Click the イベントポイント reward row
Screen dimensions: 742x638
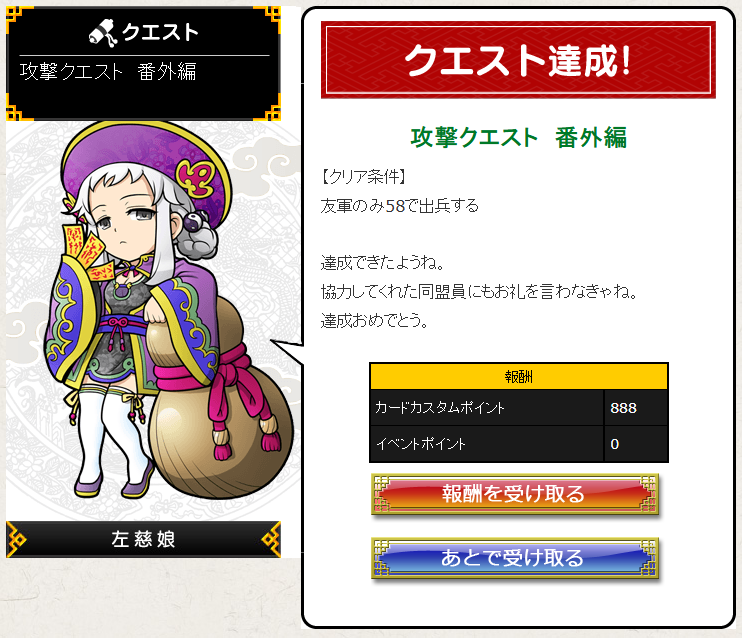tap(519, 443)
